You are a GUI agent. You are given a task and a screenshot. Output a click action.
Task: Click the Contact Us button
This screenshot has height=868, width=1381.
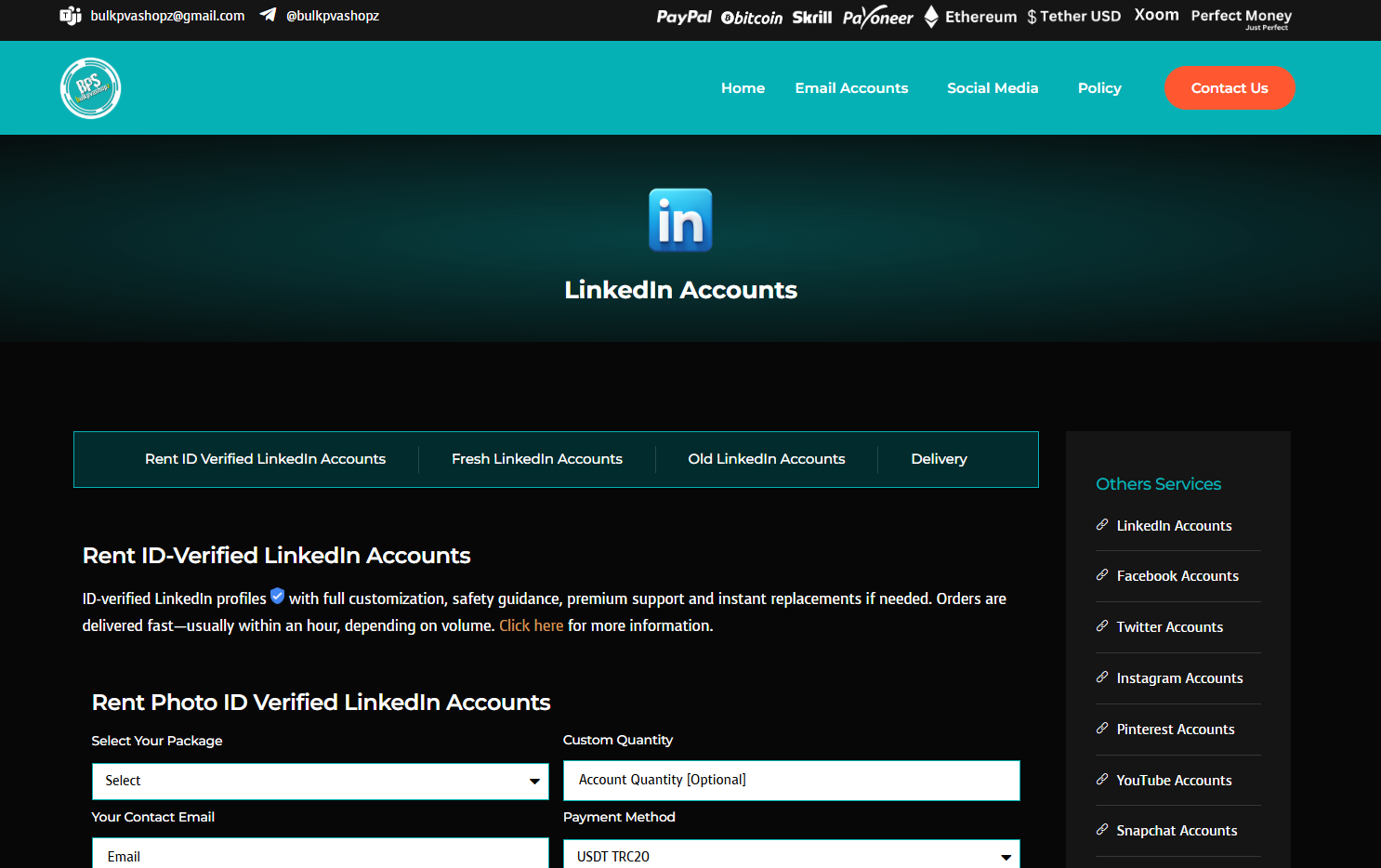pos(1230,88)
